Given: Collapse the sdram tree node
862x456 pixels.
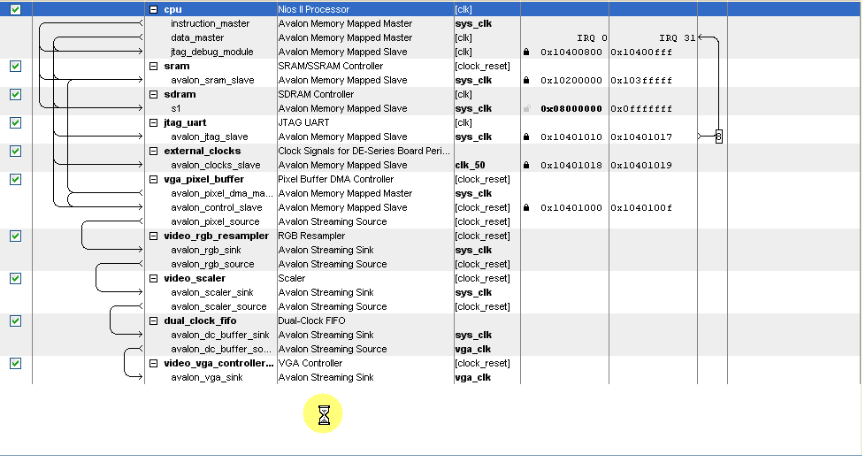Looking at the screenshot, I should point(154,95).
